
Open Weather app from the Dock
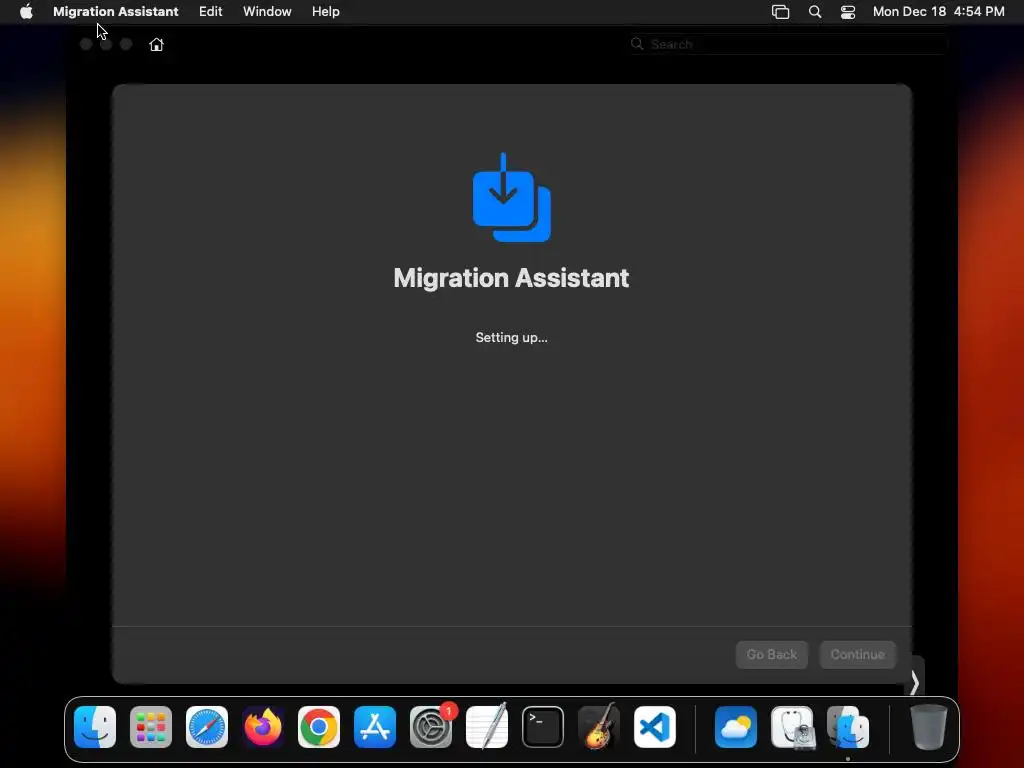pos(736,727)
